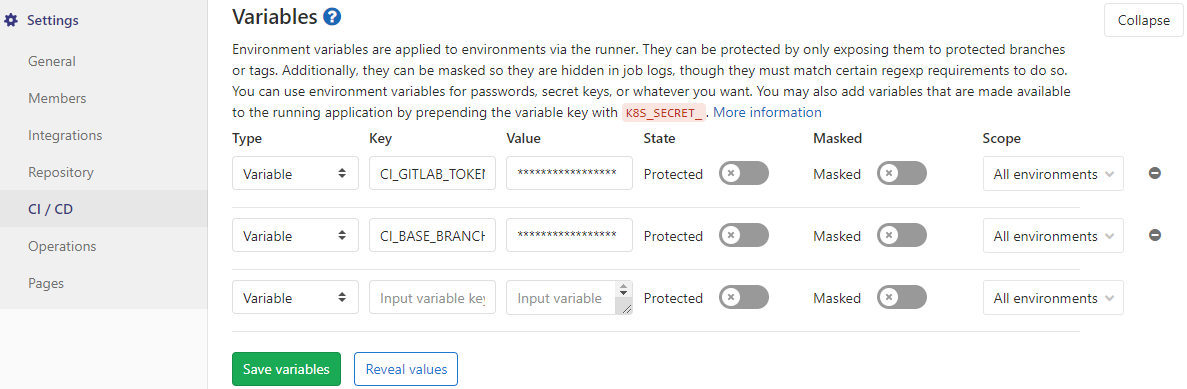The width and height of the screenshot is (1187, 389).
Task: Click the Reveal values button
Action: (406, 369)
